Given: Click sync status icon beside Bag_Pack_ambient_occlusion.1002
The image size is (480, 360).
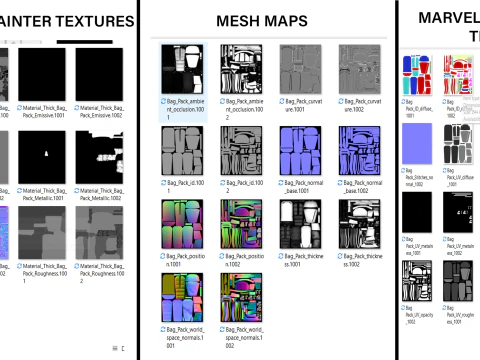Looking at the screenshot, I should pos(222,101).
